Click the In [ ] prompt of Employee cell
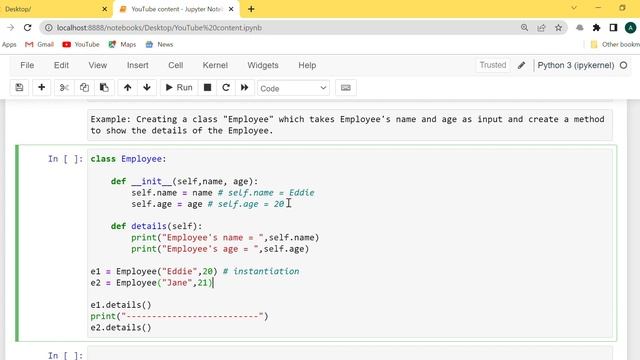The image size is (640, 360). [65, 159]
